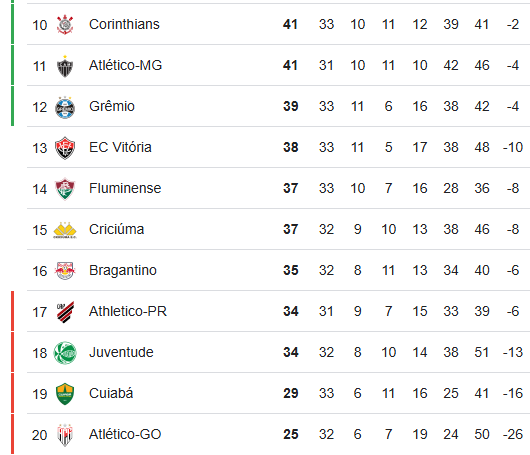Click the Corinthians club crest
This screenshot has height=455, width=530.
click(x=65, y=25)
